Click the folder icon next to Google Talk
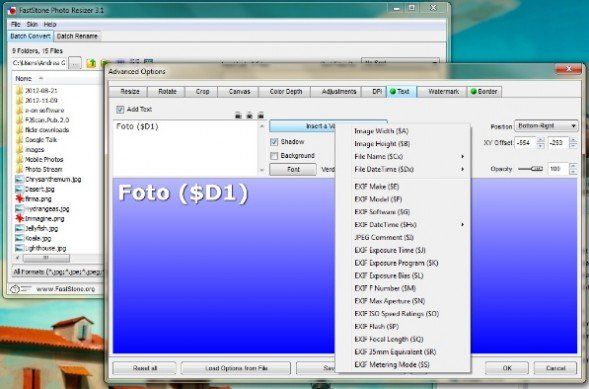 point(20,140)
